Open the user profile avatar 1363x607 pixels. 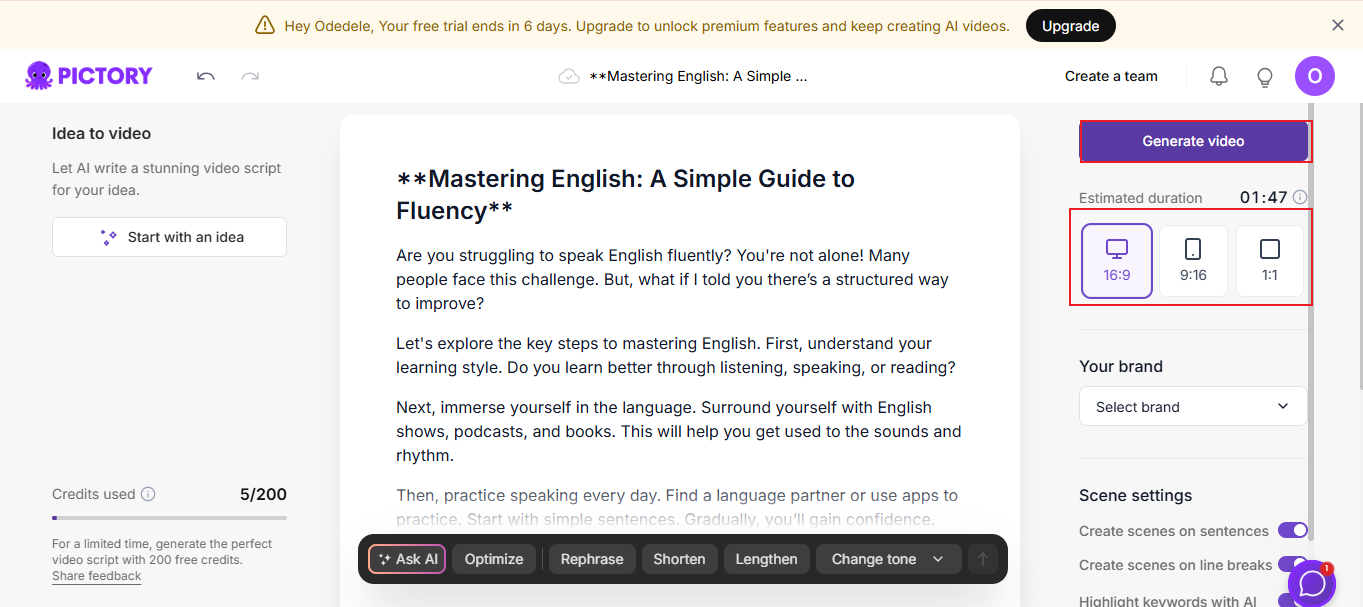click(x=1314, y=76)
